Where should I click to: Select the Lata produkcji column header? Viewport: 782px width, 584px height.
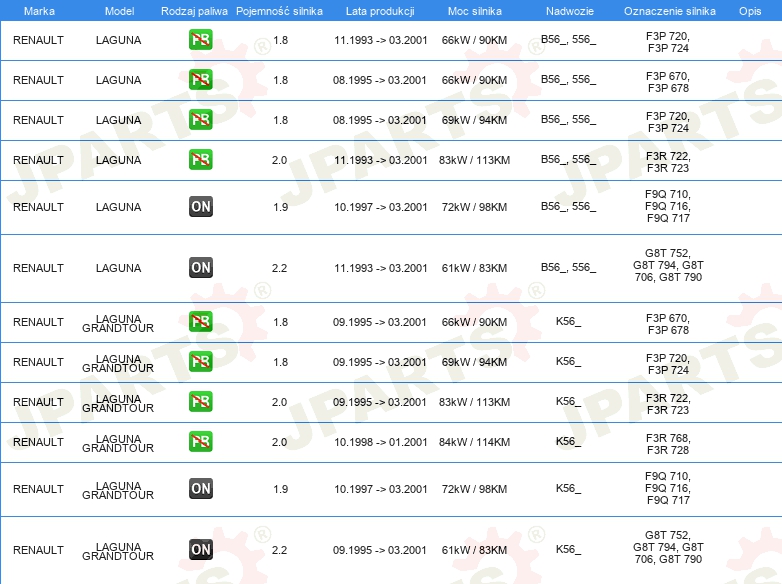[x=380, y=11]
